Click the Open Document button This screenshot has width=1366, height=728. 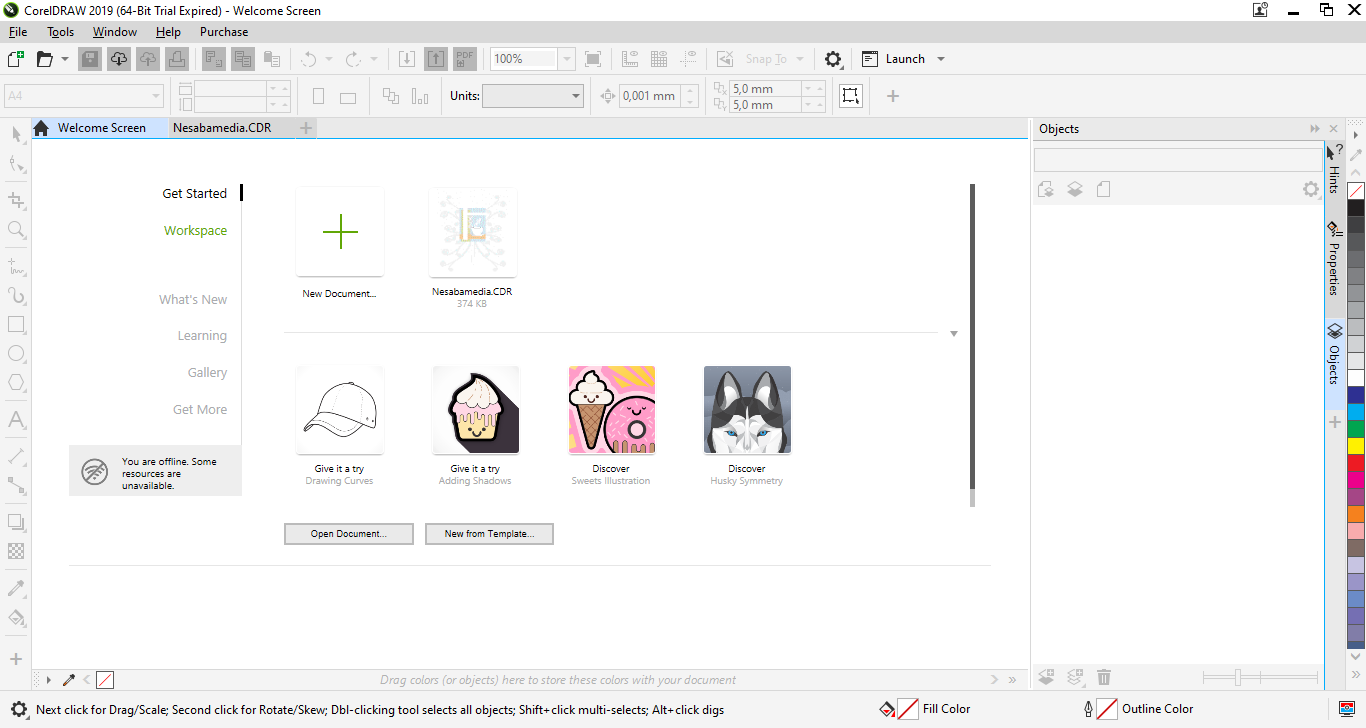click(x=348, y=534)
